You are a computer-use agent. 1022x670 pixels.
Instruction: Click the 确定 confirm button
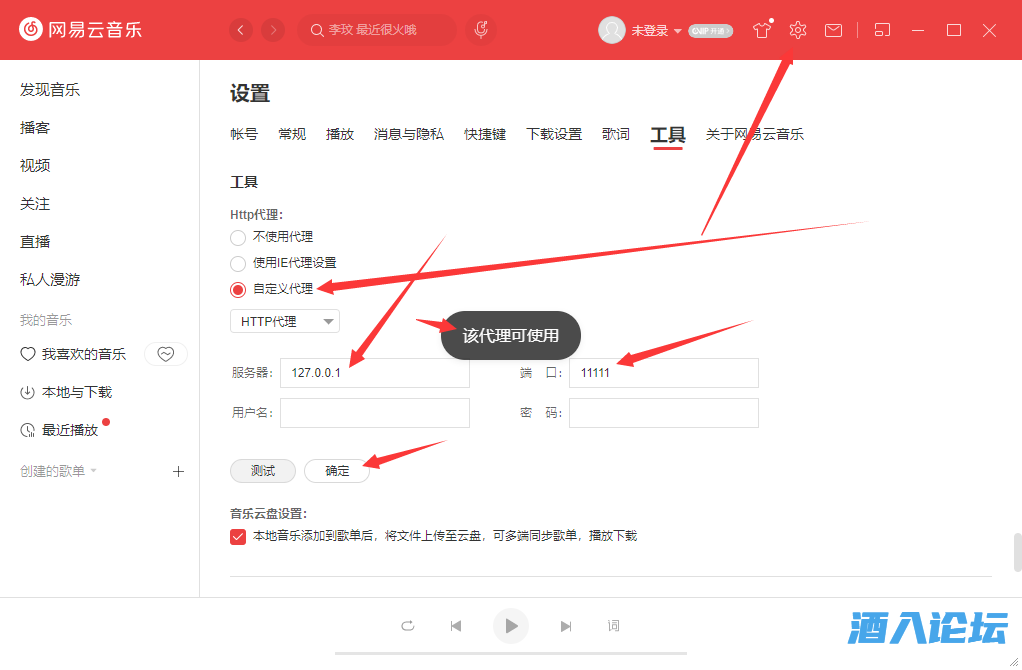tap(337, 471)
